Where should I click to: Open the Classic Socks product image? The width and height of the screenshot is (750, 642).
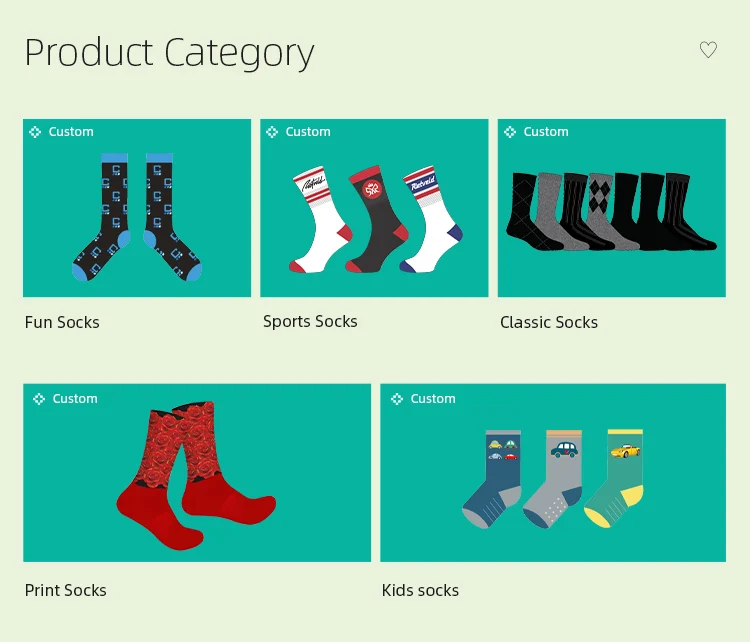(611, 215)
